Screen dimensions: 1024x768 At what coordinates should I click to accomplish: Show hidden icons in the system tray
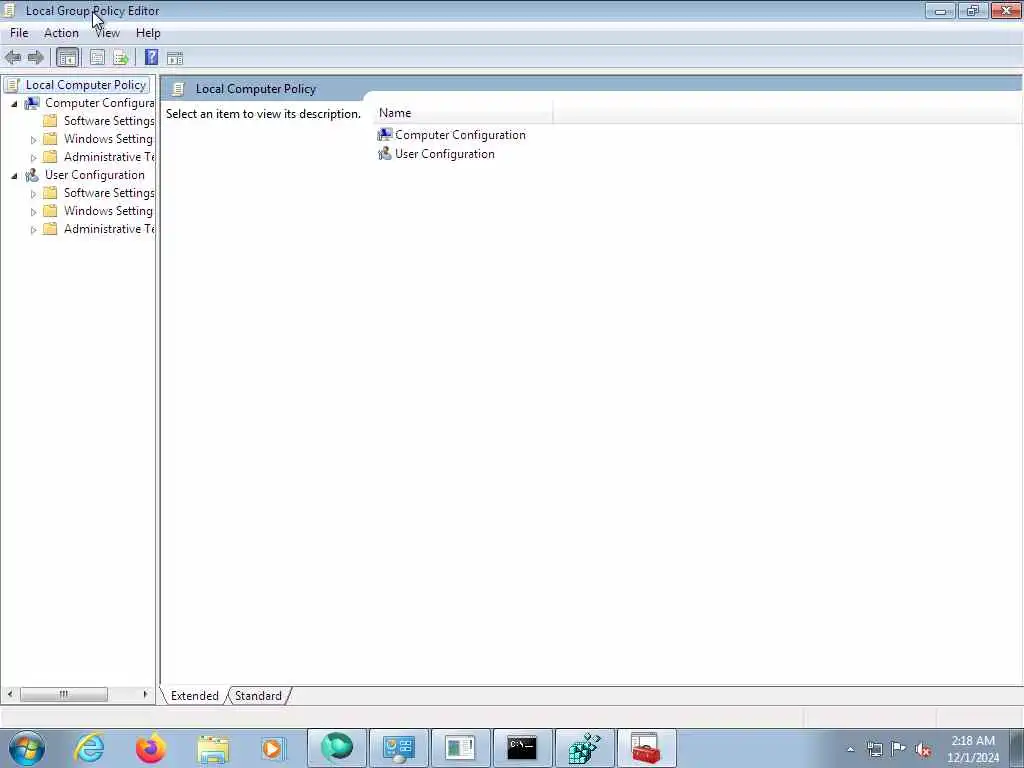click(x=850, y=749)
